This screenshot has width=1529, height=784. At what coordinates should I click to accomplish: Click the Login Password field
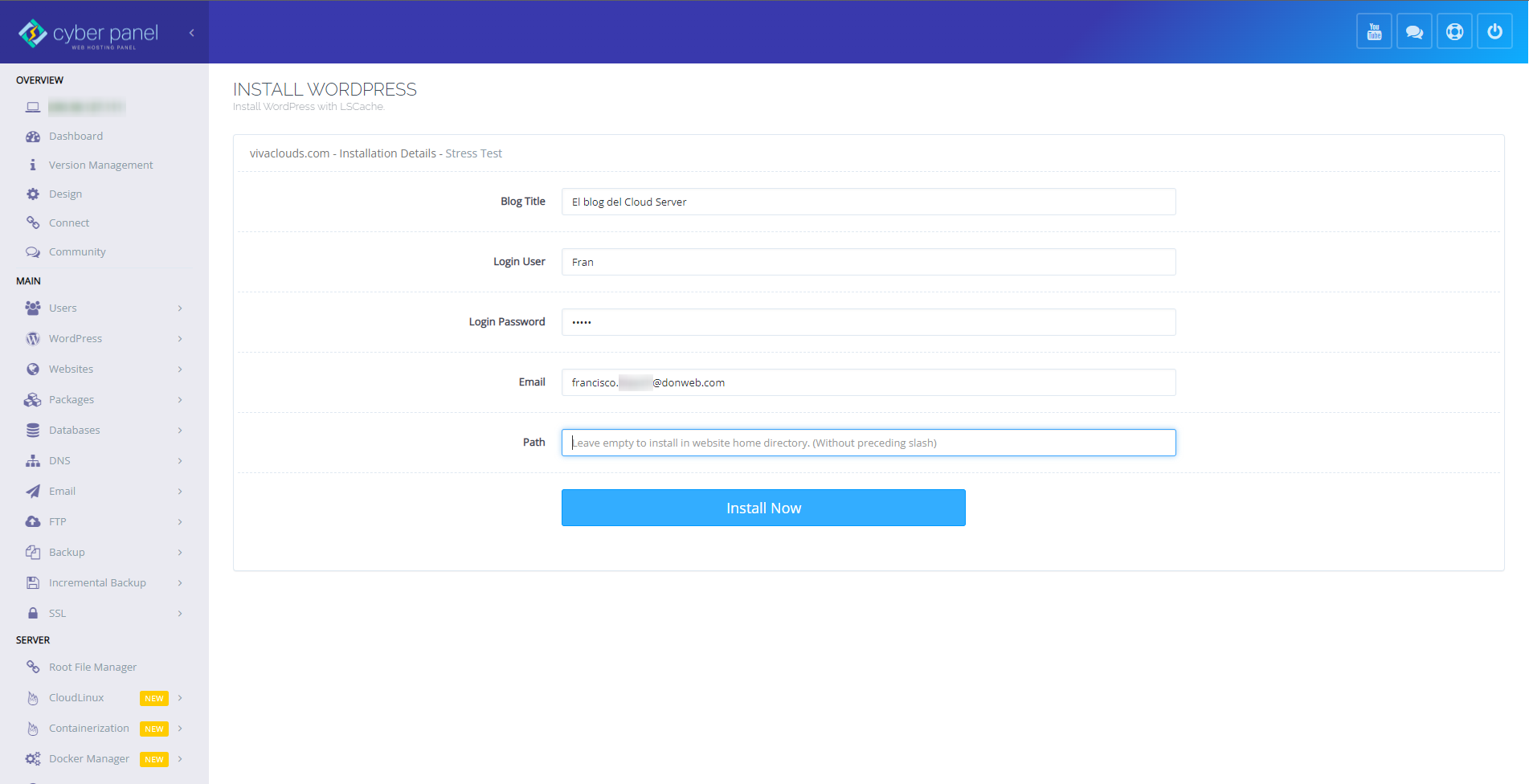click(x=869, y=322)
